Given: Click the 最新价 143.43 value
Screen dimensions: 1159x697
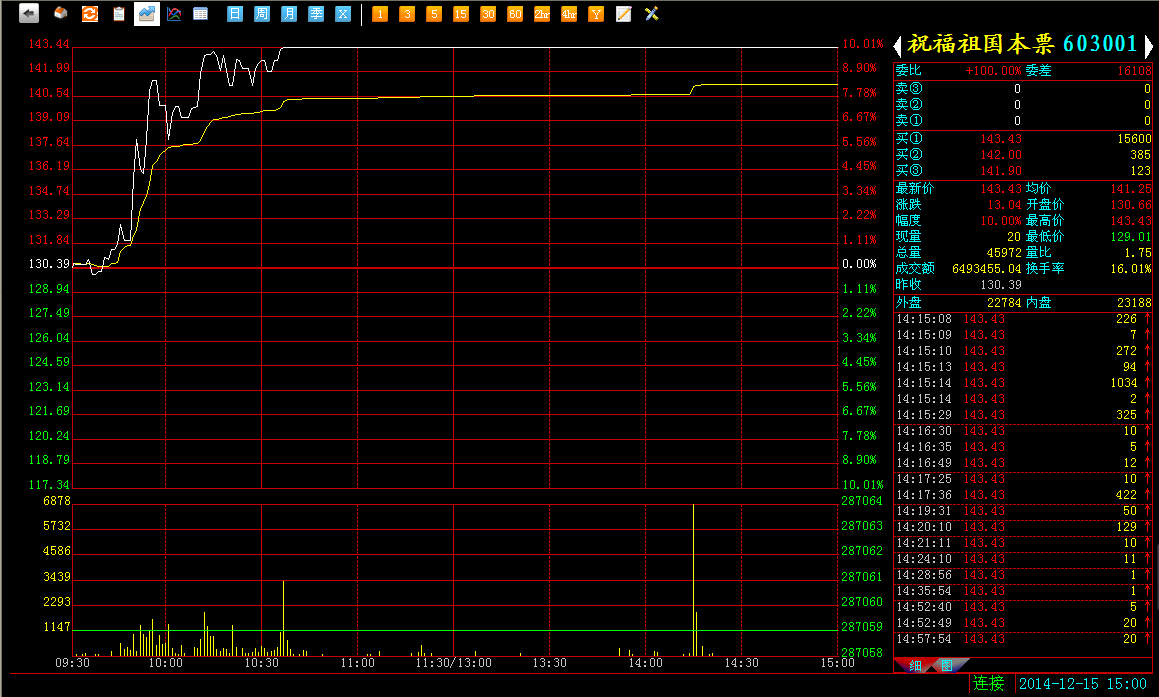Looking at the screenshot, I should coord(1001,189).
